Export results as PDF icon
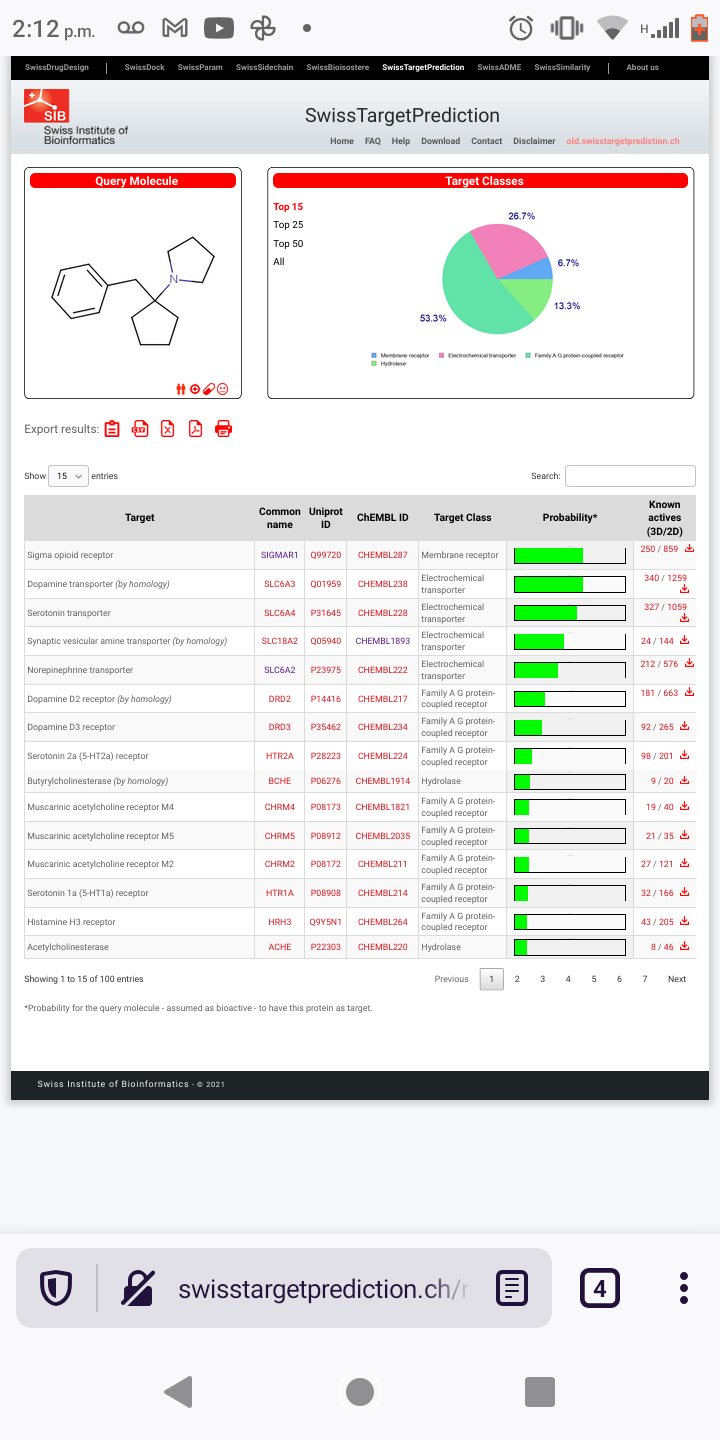Viewport: 720px width, 1440px height. point(196,429)
